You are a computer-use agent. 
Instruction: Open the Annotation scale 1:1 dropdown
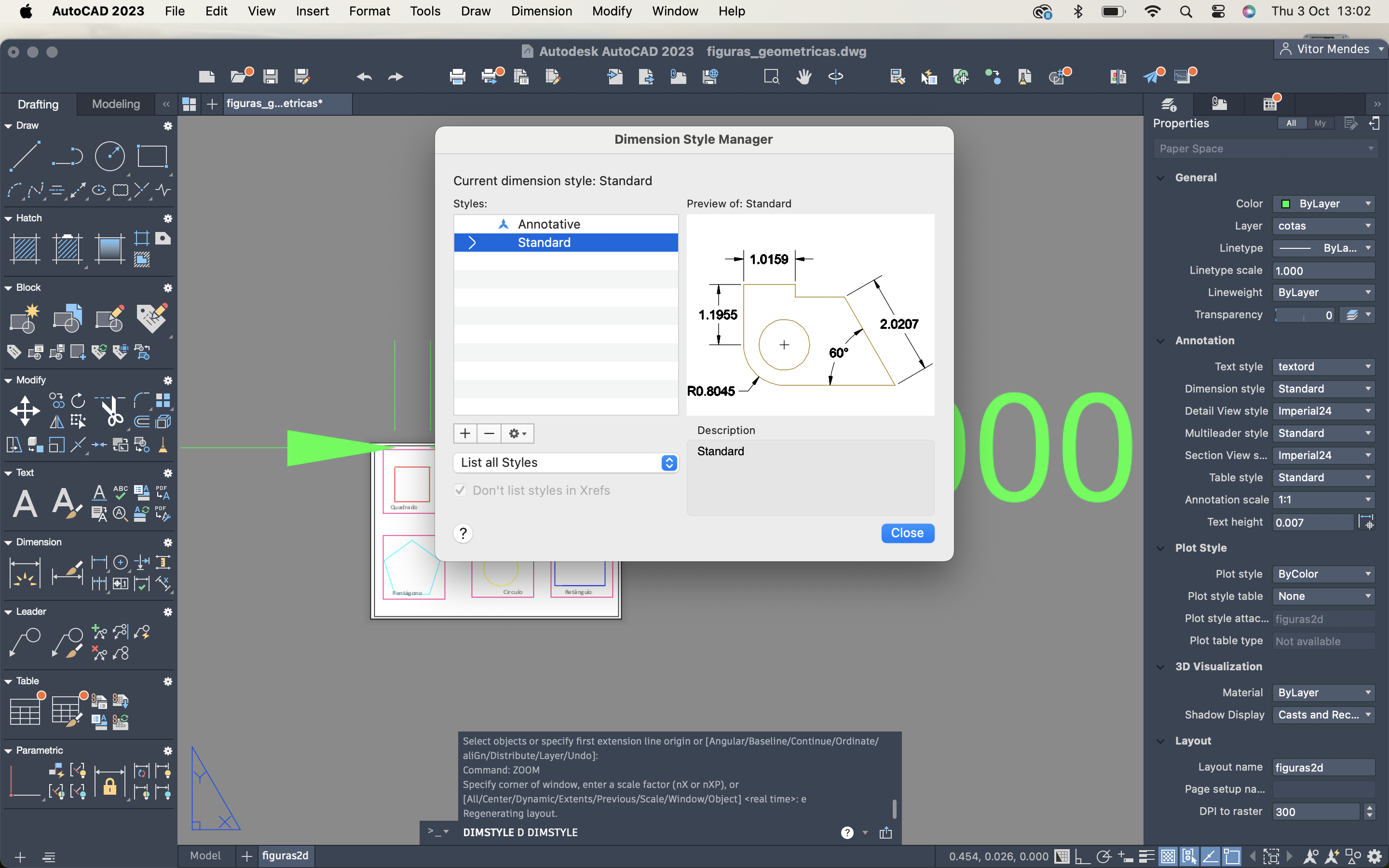pyautogui.click(x=1323, y=500)
